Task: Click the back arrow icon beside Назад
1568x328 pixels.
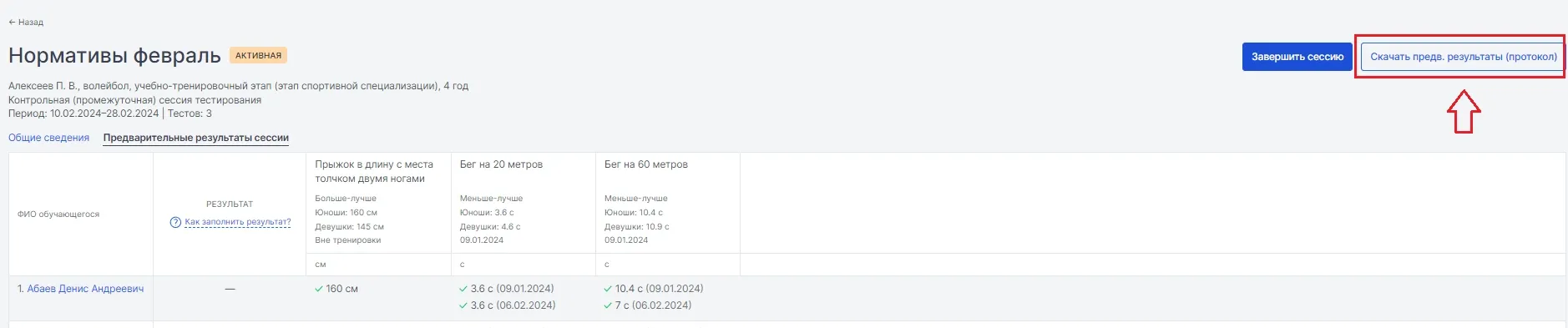Action: click(x=12, y=23)
